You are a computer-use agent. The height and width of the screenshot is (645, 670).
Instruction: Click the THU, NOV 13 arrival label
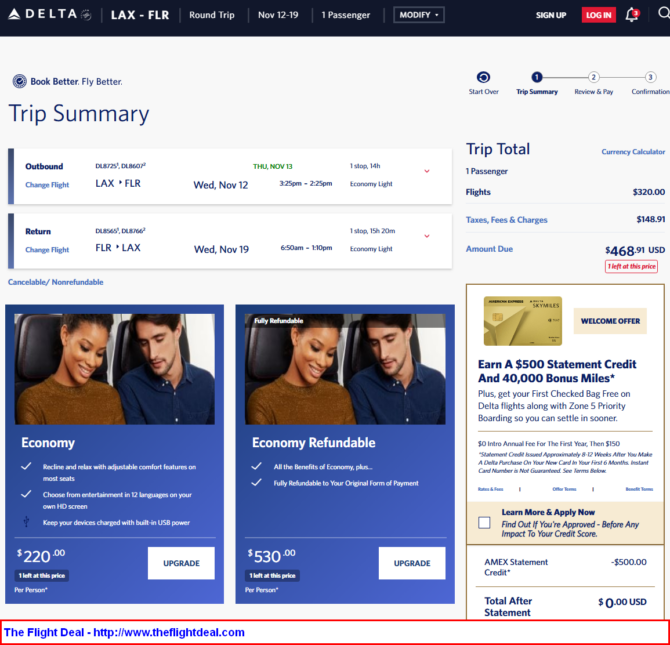(273, 166)
